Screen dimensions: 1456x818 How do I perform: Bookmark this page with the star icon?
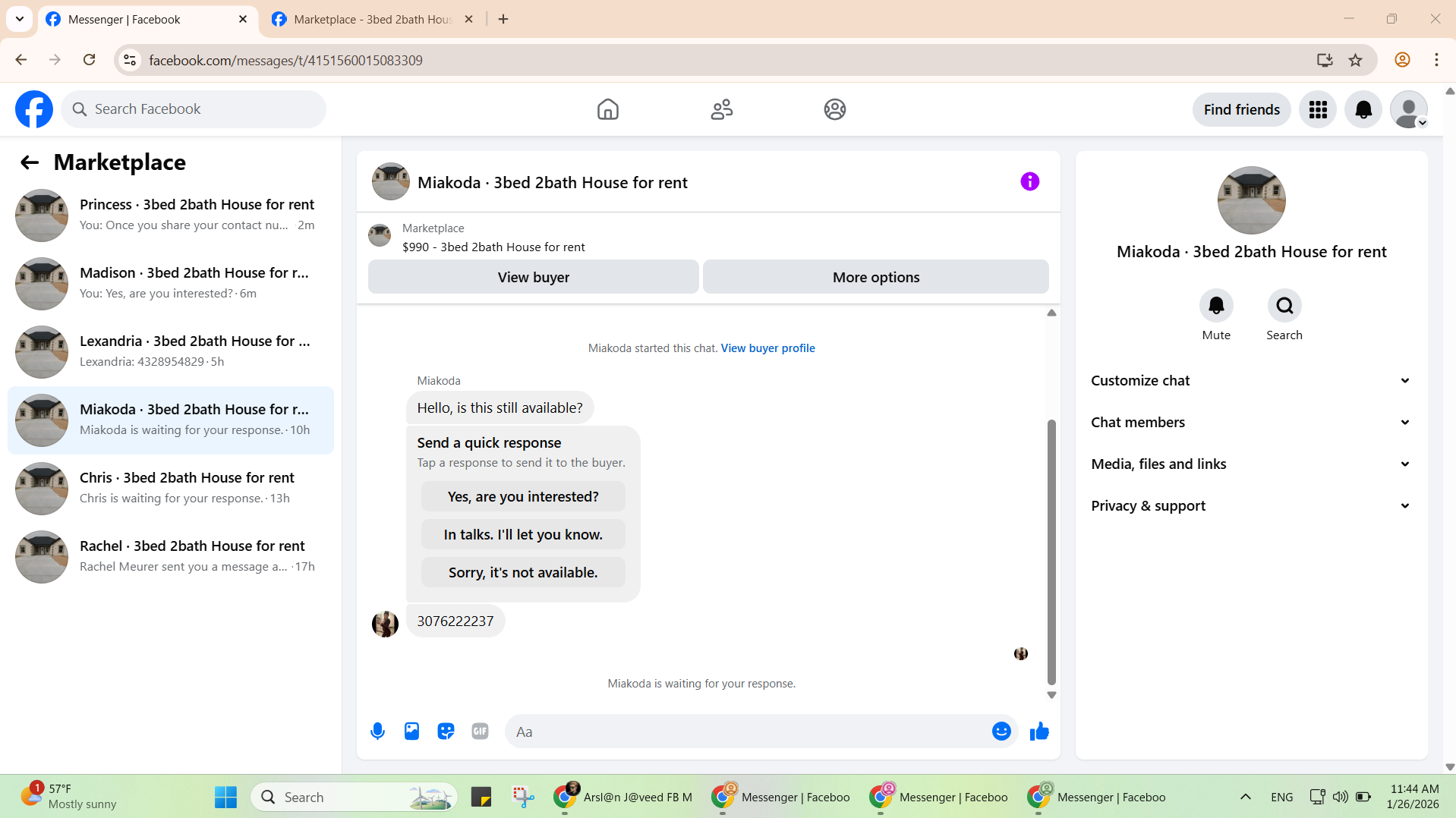pyautogui.click(x=1355, y=60)
